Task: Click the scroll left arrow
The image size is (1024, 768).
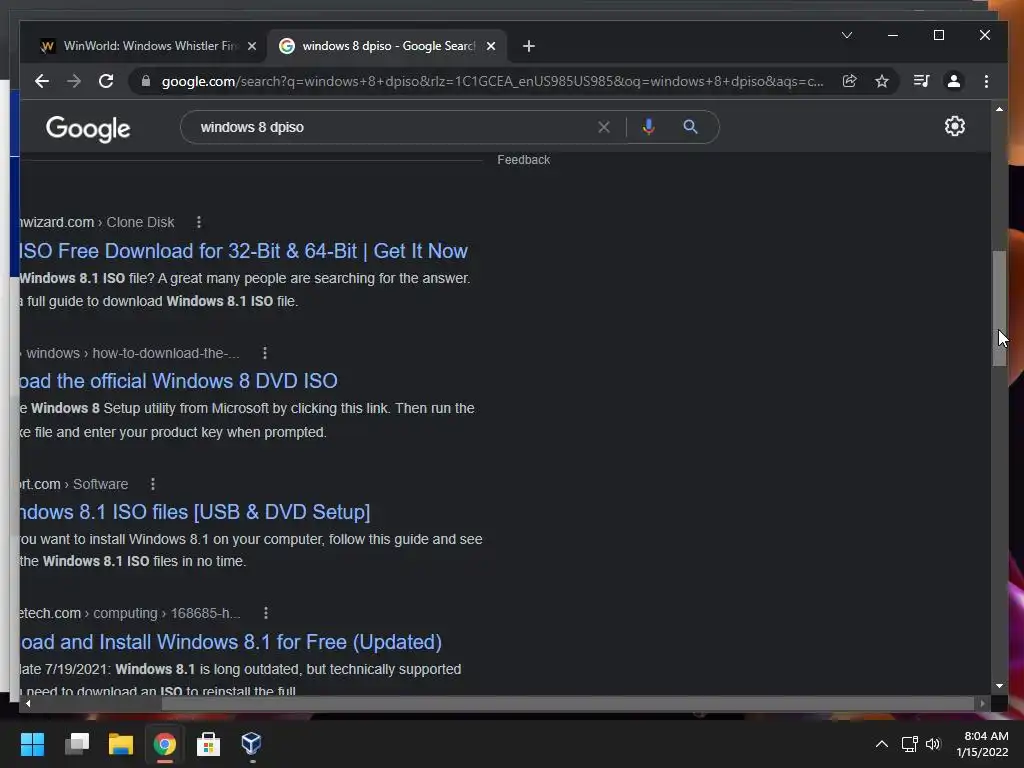Action: tap(27, 703)
